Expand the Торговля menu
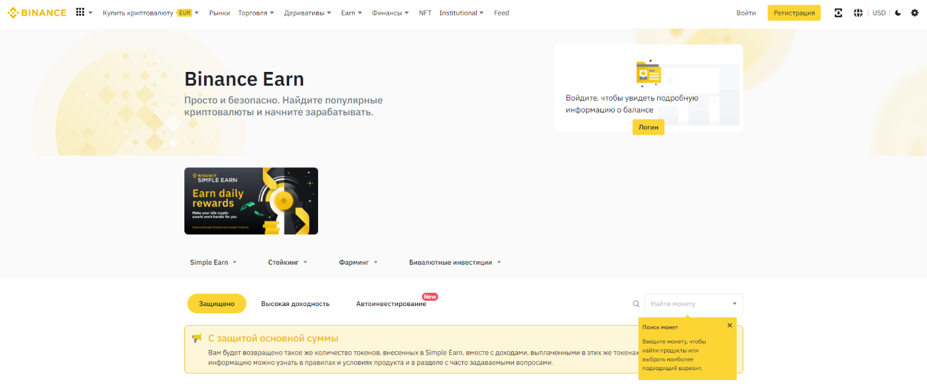The height and width of the screenshot is (387, 927). coord(256,13)
